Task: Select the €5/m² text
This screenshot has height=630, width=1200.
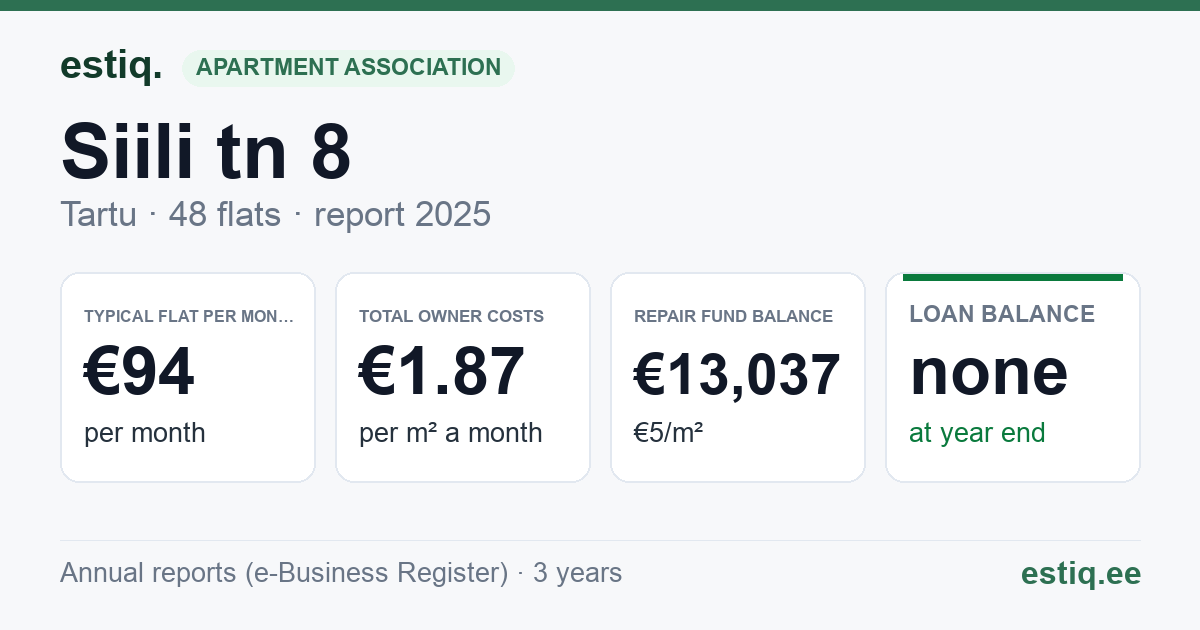Action: (668, 433)
